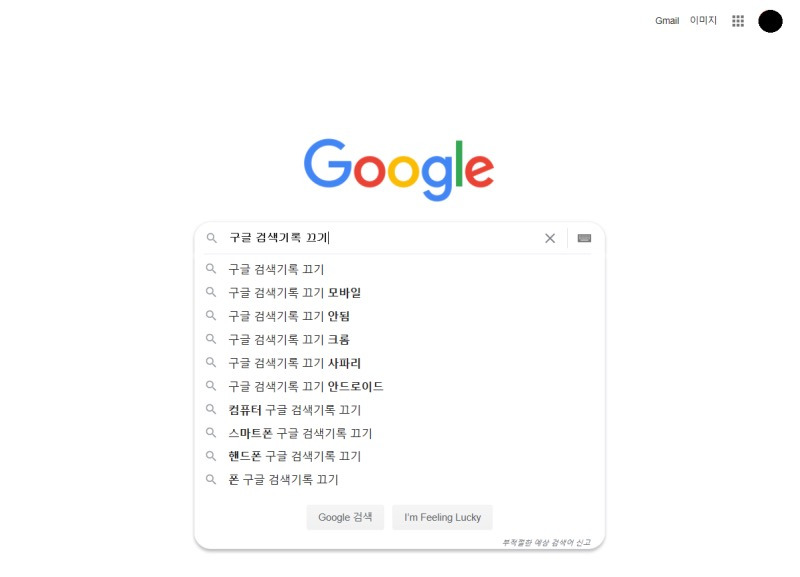Select suggestion '스마트폰 구글 검색기록 끄기'

tap(300, 432)
